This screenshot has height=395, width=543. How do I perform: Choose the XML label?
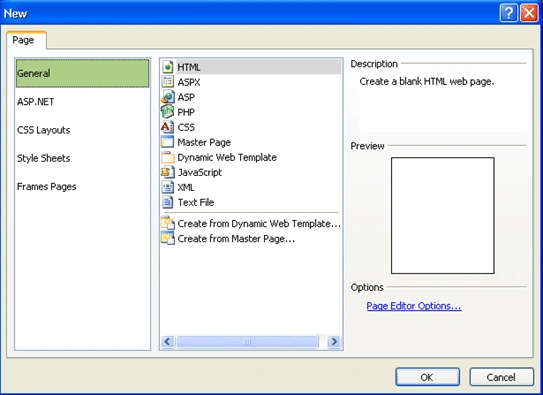[x=186, y=187]
